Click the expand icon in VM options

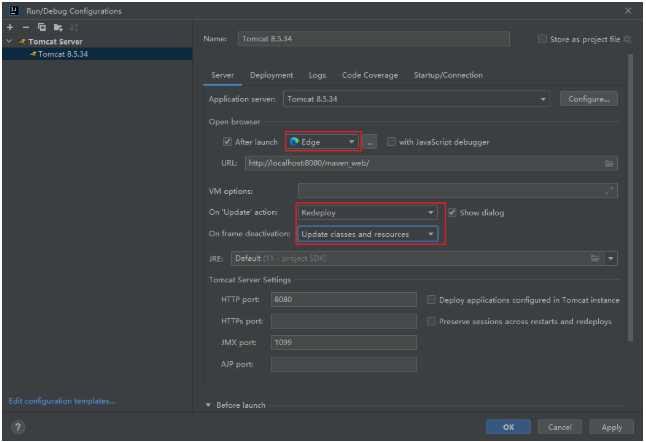point(608,191)
